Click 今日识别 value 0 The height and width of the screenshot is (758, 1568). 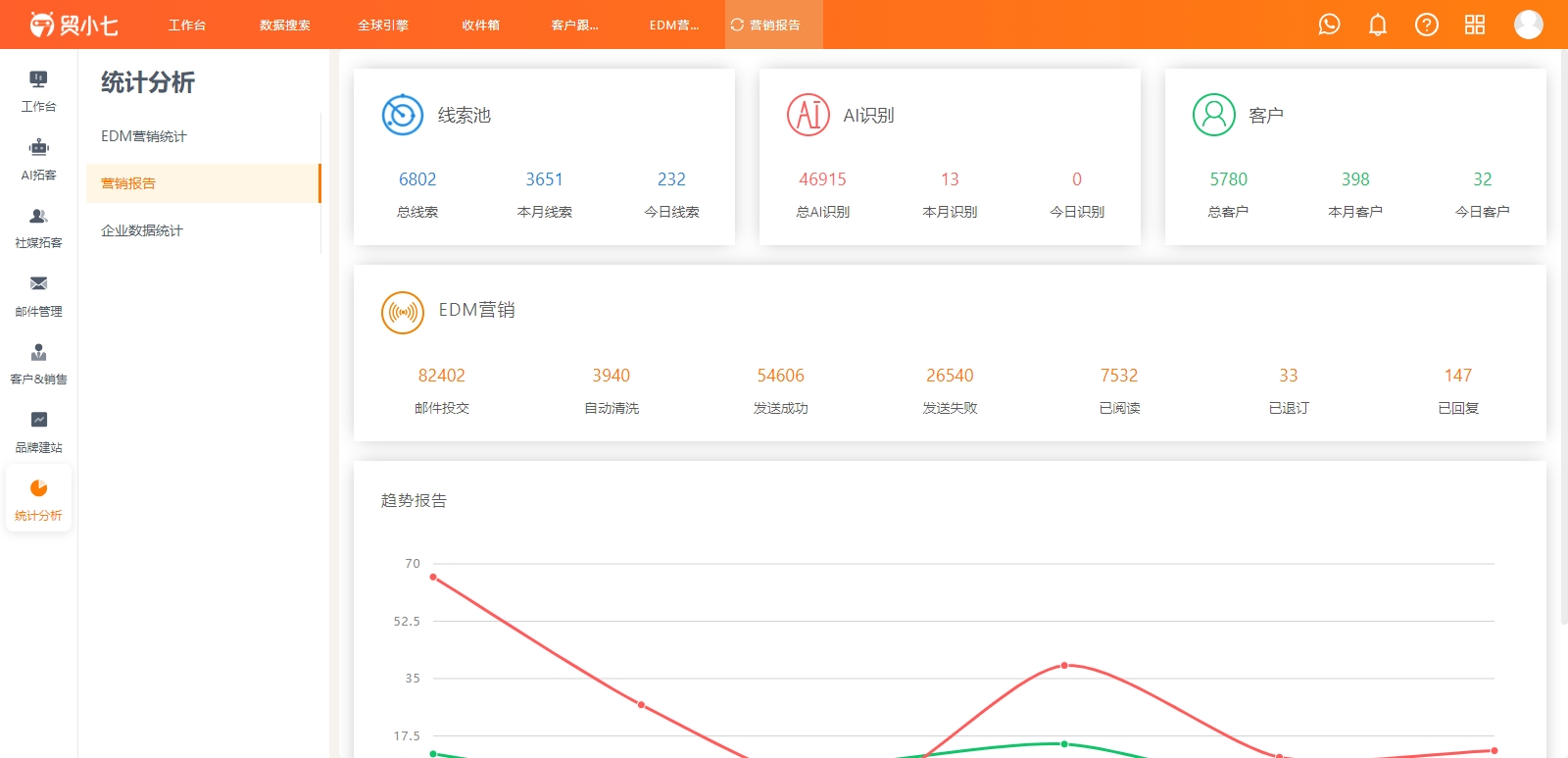click(1077, 179)
